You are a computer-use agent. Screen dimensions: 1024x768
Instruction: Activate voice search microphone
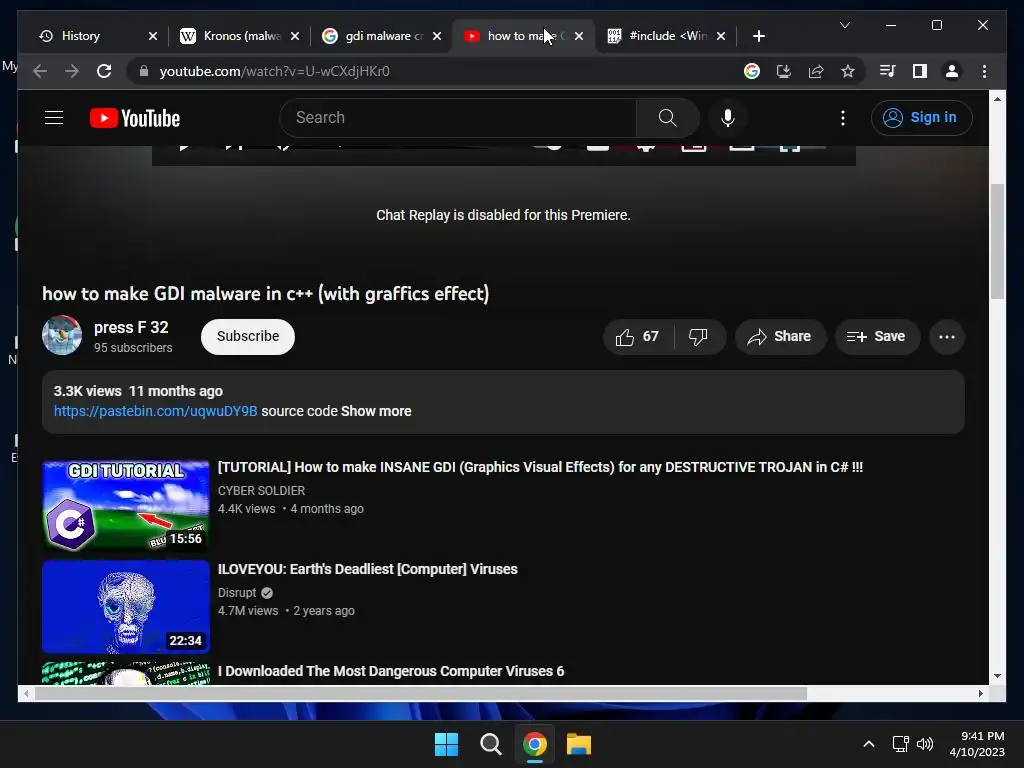(x=728, y=118)
